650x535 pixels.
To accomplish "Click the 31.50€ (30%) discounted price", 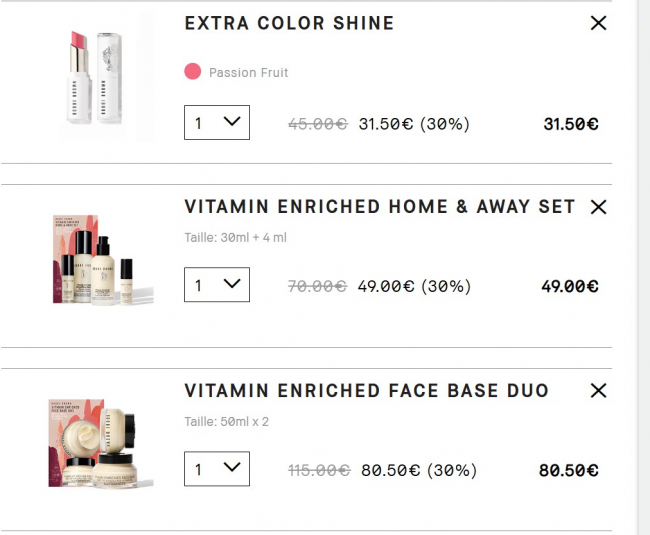I will point(414,124).
